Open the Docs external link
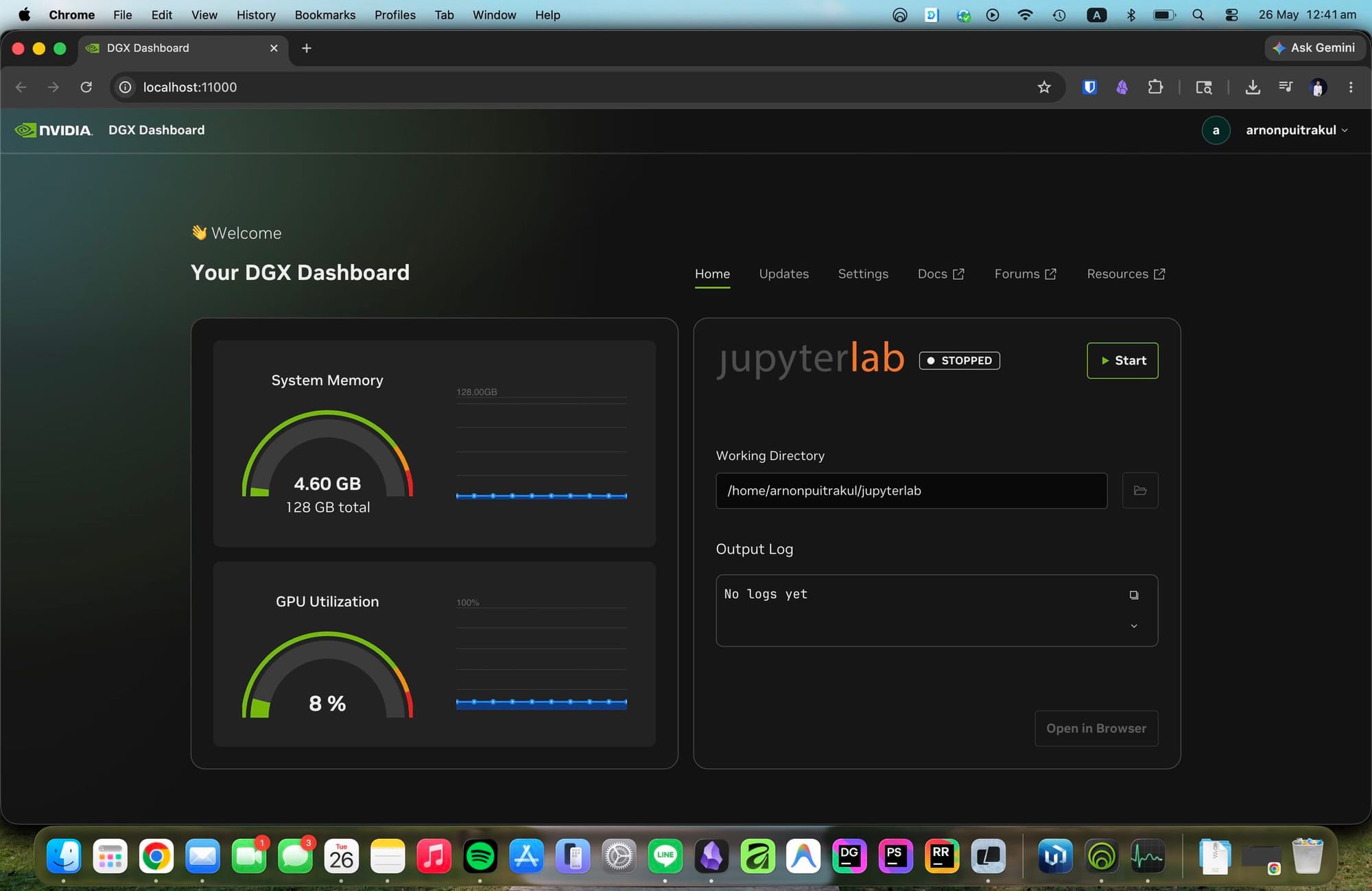This screenshot has width=1372, height=891. (x=941, y=274)
